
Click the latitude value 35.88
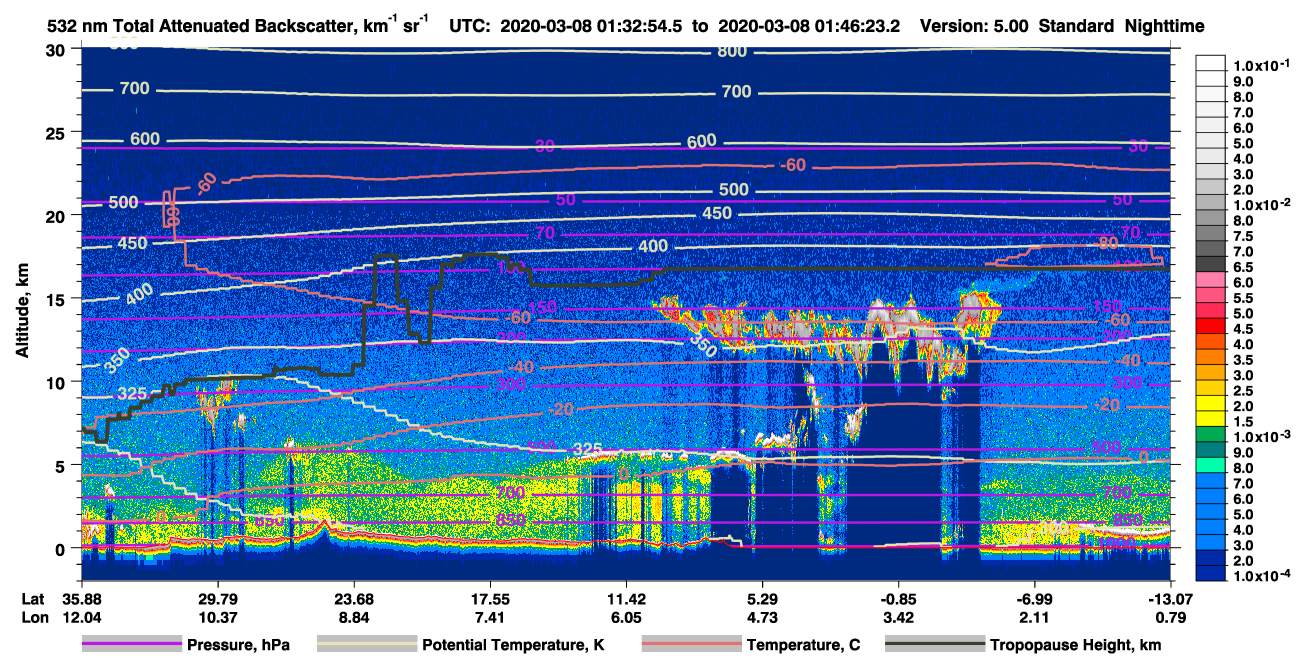click(x=81, y=598)
